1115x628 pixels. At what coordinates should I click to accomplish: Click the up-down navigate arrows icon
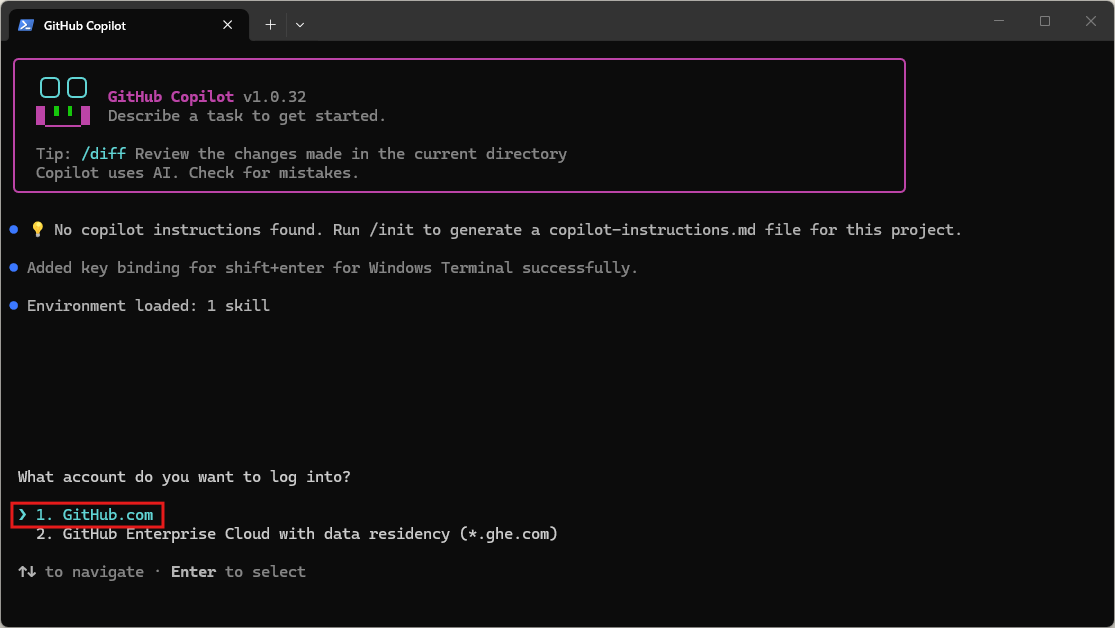tap(27, 572)
